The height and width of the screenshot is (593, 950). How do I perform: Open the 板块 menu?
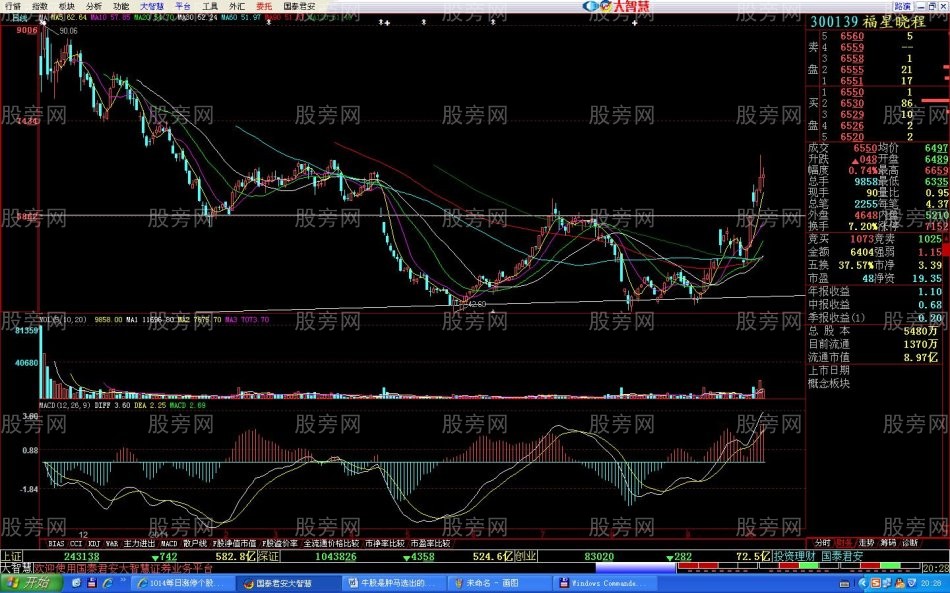click(67, 6)
